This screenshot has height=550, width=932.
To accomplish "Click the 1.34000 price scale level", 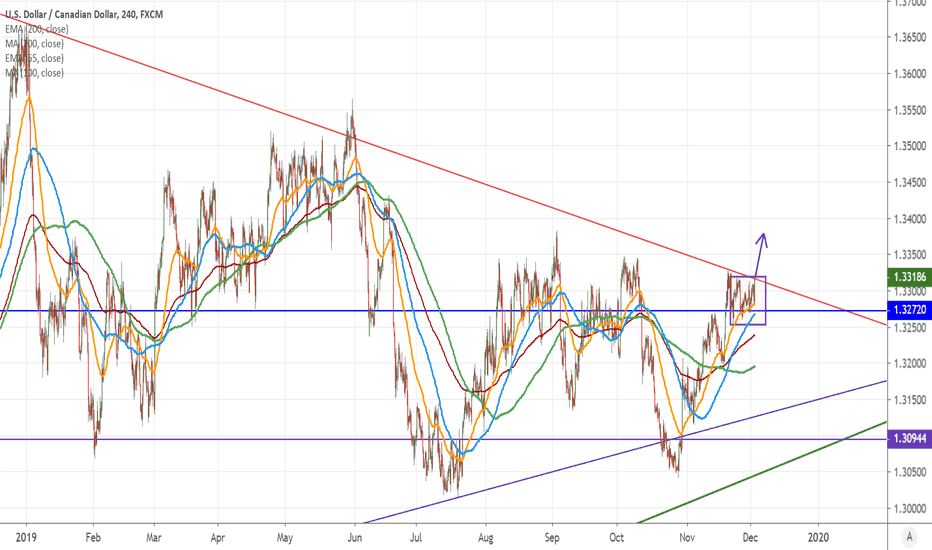I will coord(908,219).
